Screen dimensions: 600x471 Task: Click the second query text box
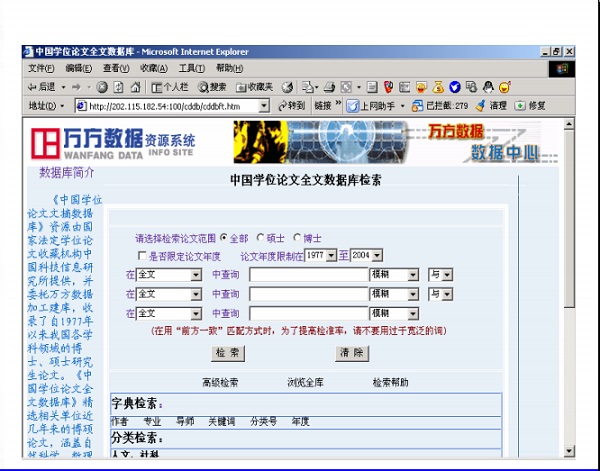click(x=309, y=294)
